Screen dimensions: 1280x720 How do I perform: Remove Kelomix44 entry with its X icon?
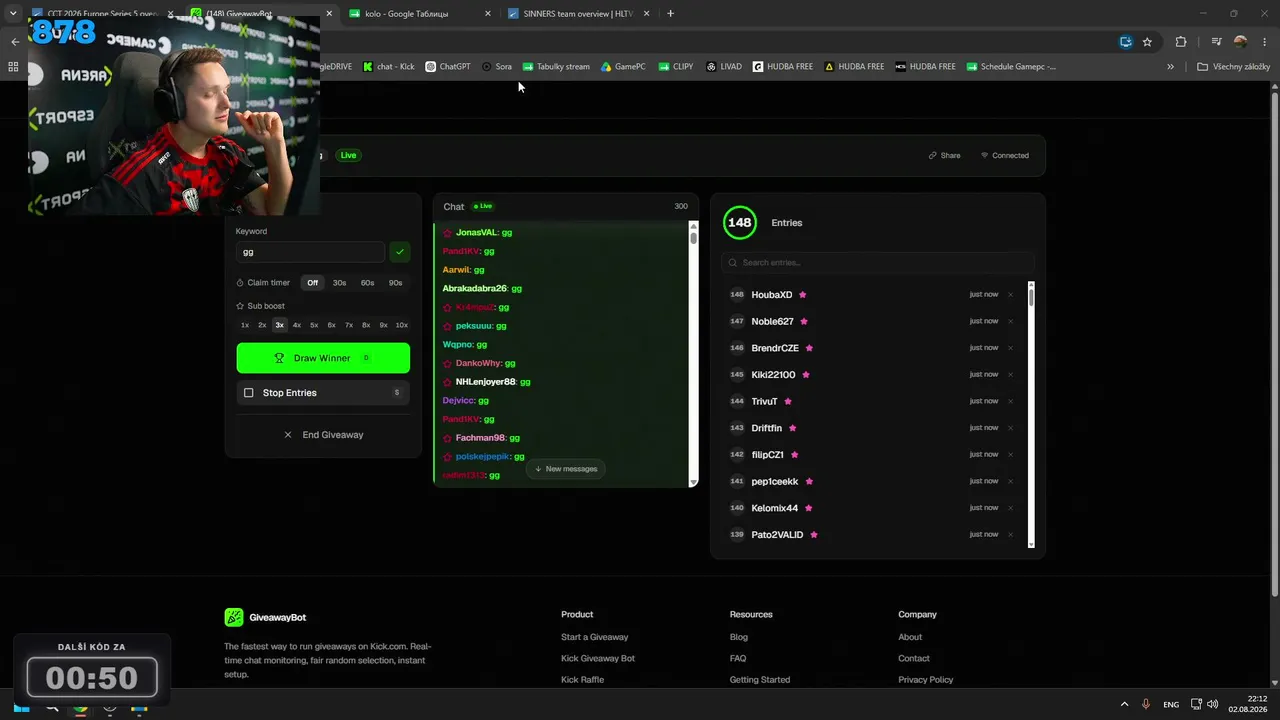1010,508
